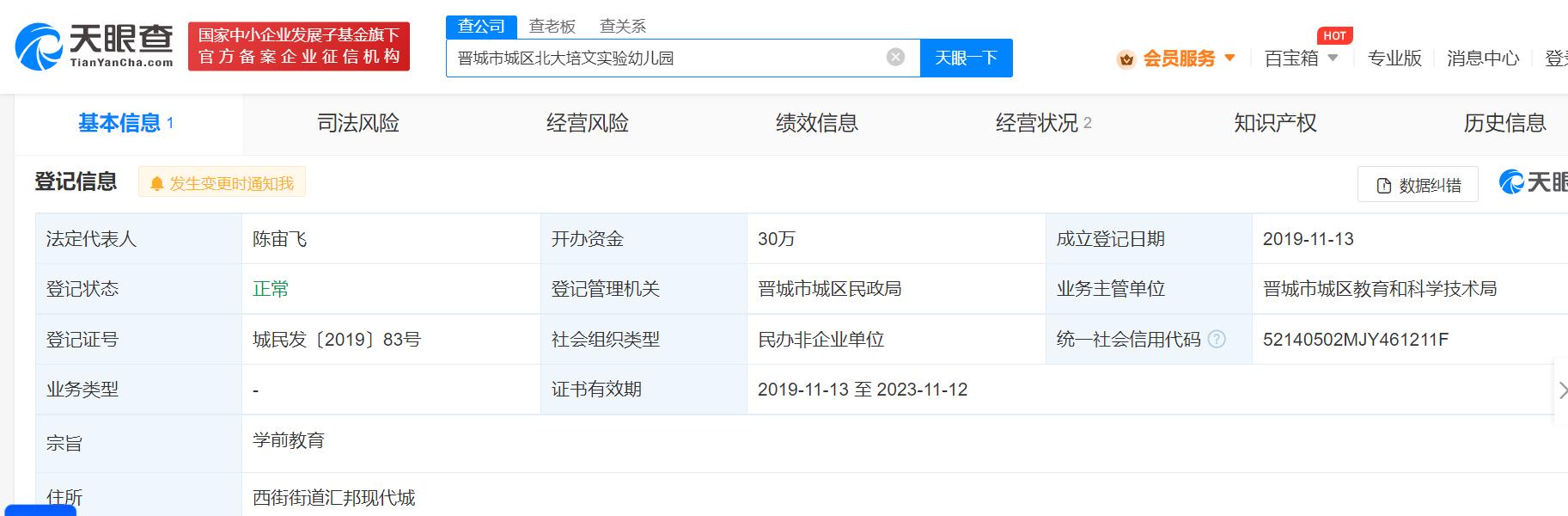Viewport: 1568px width, 516px height.
Task: Click the supervisor unit 晋城市城区教育和科学技术局
Action: [1380, 289]
